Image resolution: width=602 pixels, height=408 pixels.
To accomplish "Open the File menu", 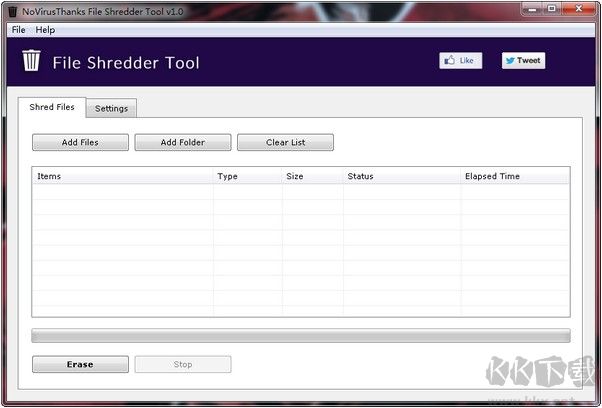I will coord(18,30).
